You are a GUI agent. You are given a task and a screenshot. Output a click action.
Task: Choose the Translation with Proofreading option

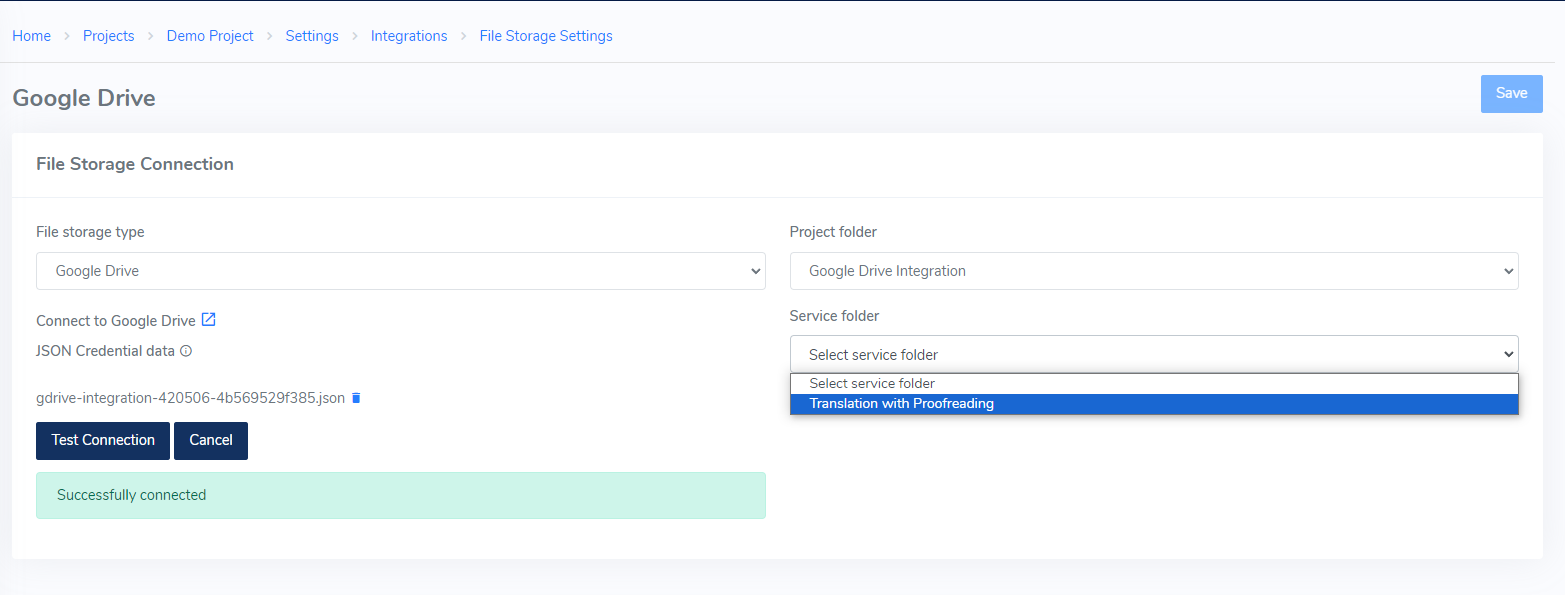point(1154,404)
